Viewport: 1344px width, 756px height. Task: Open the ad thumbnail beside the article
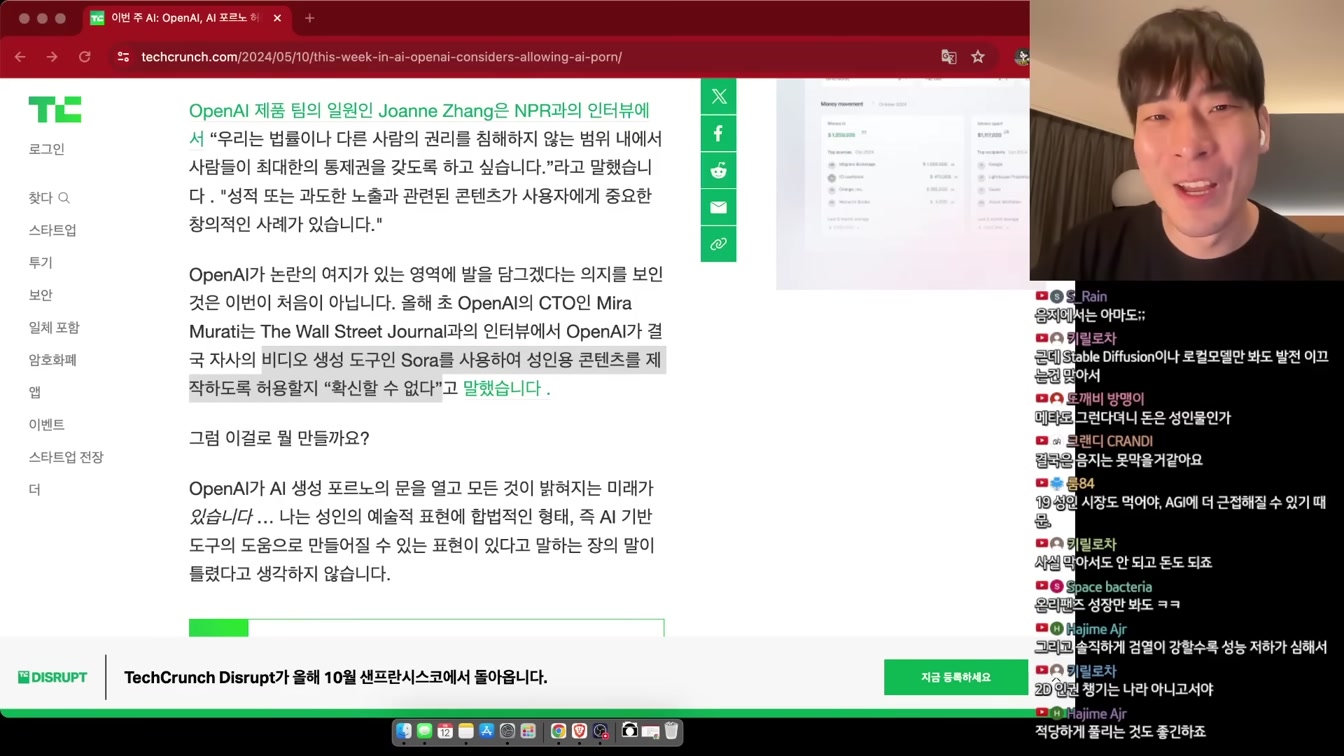(903, 184)
